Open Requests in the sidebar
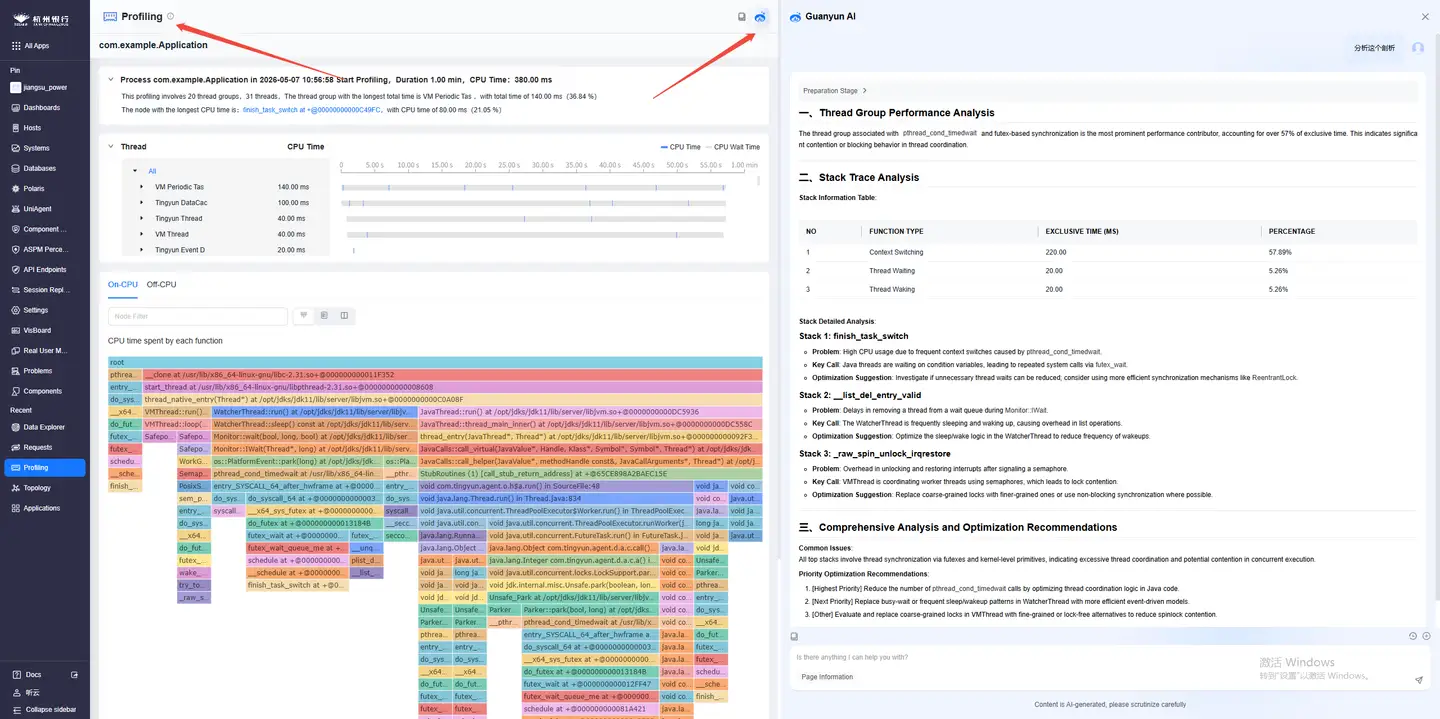This screenshot has height=719, width=1440. (x=38, y=447)
